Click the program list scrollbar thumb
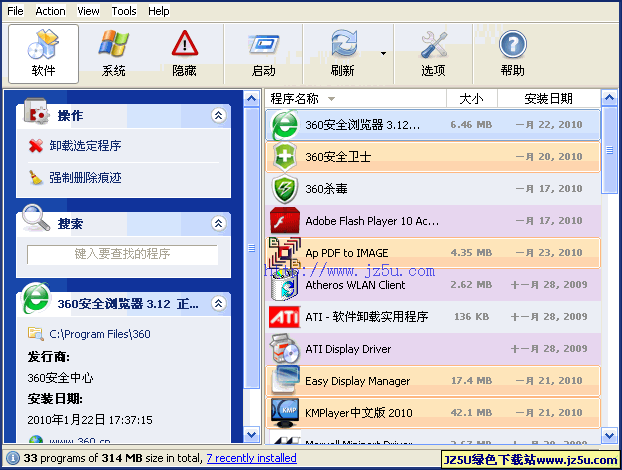This screenshot has height=470, width=622. (610, 150)
